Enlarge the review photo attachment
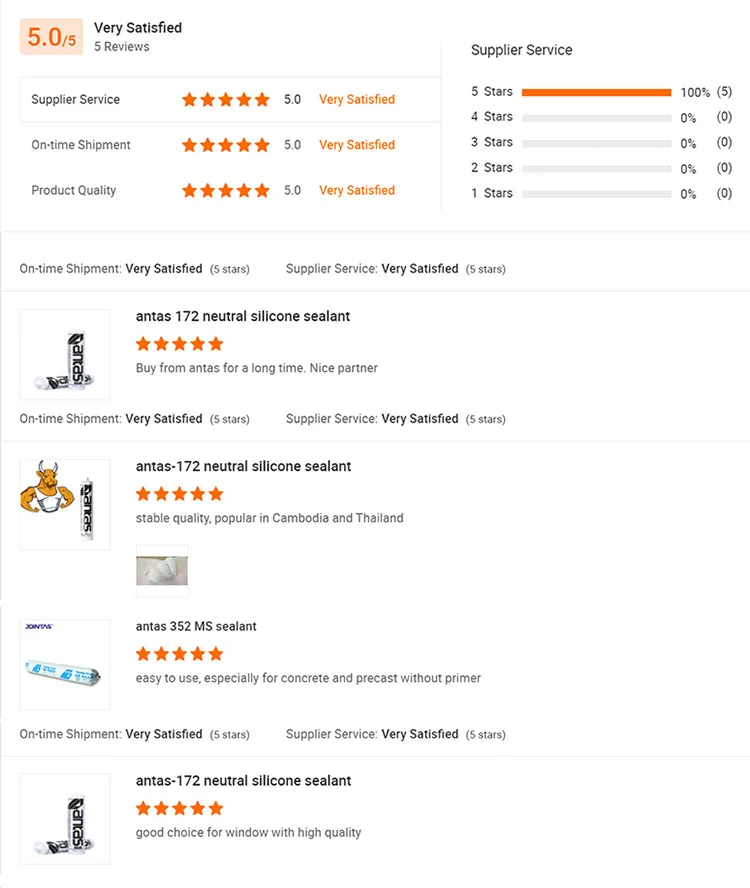Screen dimensions: 750x888 coord(162,570)
